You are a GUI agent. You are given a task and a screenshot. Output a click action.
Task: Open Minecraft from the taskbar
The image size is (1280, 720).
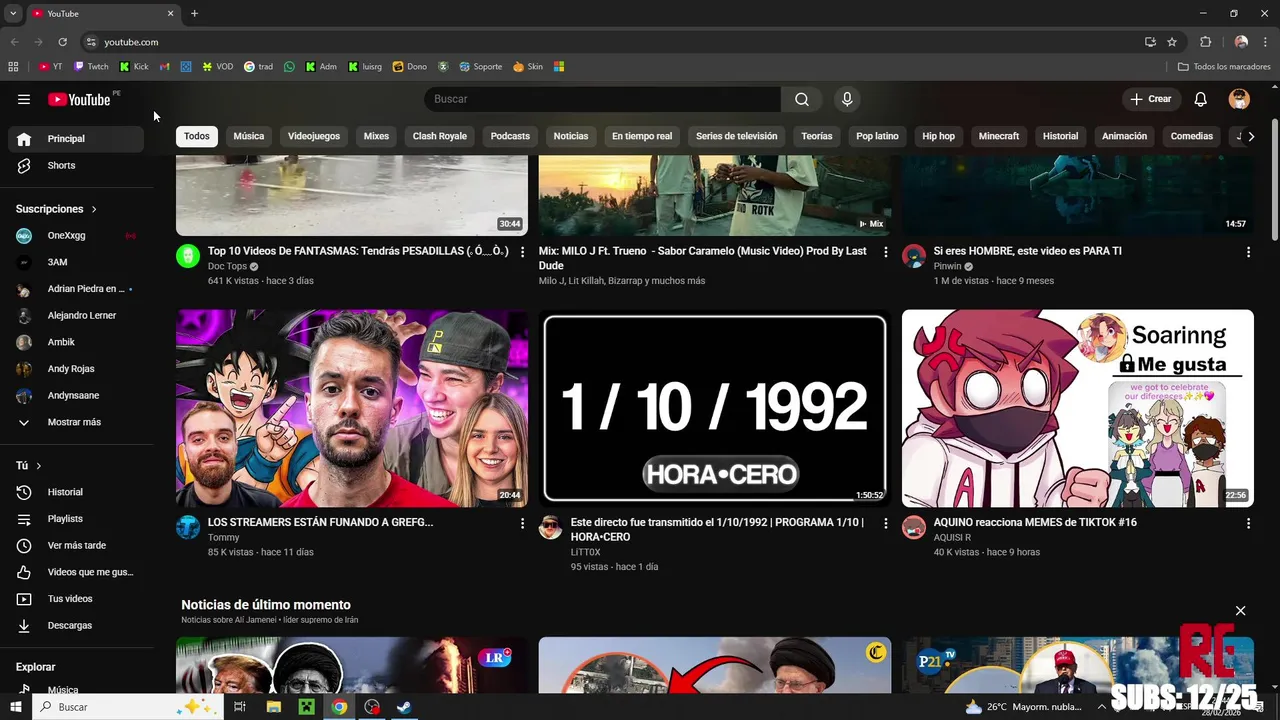click(307, 707)
